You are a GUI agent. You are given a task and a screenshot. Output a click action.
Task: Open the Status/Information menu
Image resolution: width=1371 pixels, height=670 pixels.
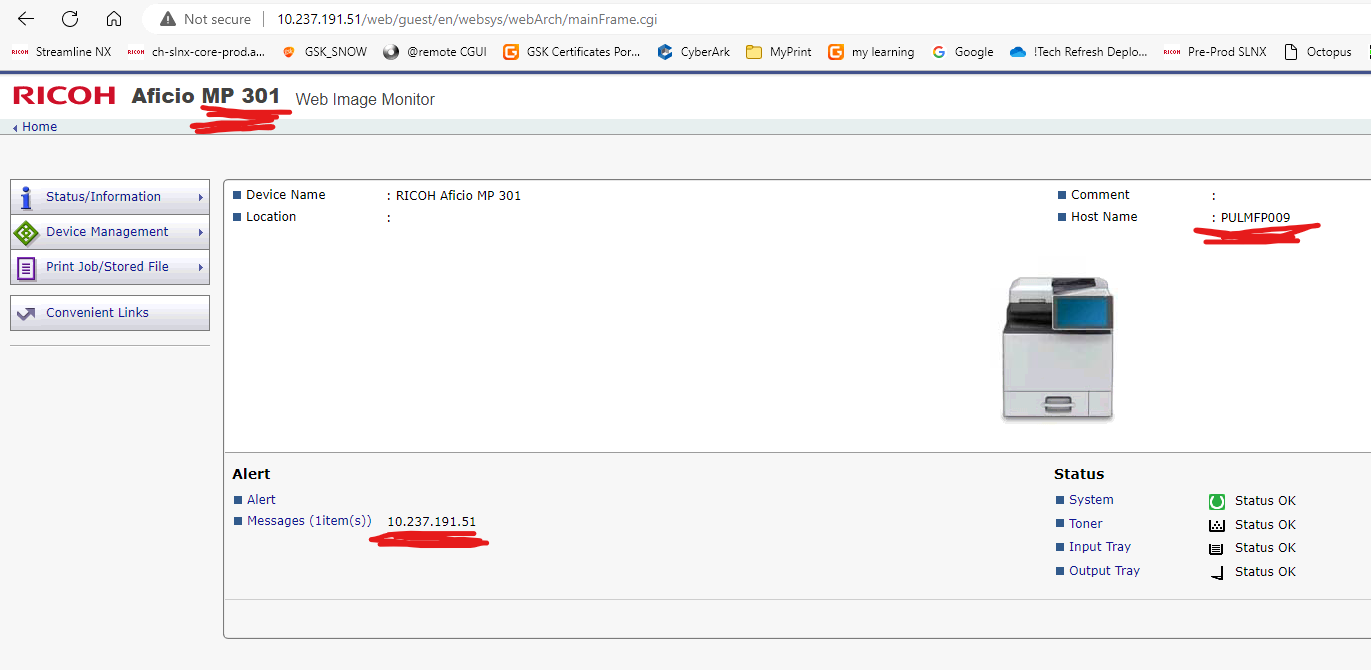coord(110,197)
